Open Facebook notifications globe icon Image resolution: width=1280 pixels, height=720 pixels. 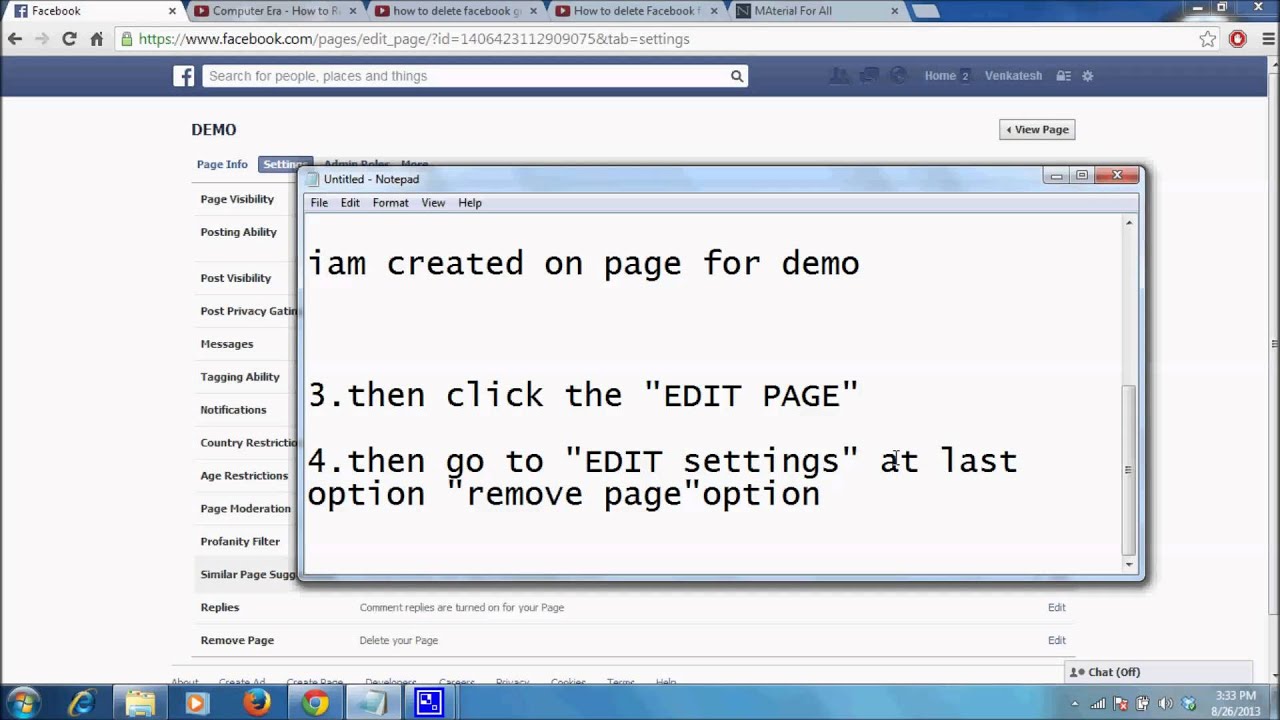point(898,76)
